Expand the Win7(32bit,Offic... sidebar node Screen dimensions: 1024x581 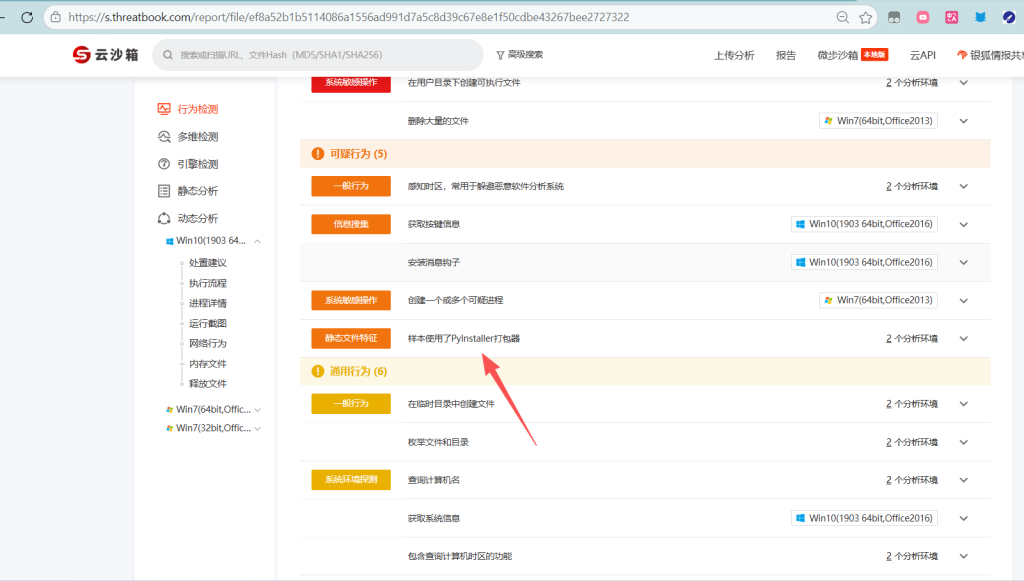[258, 428]
